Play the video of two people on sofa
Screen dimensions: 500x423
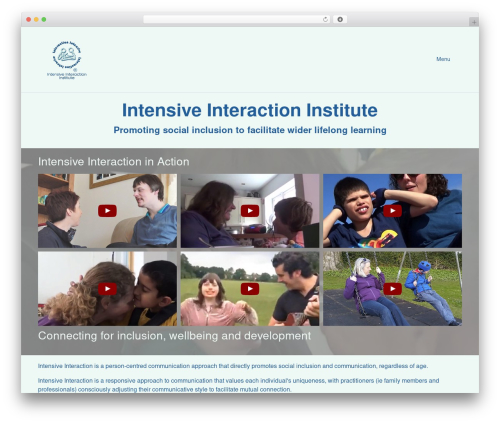[x=107, y=211]
